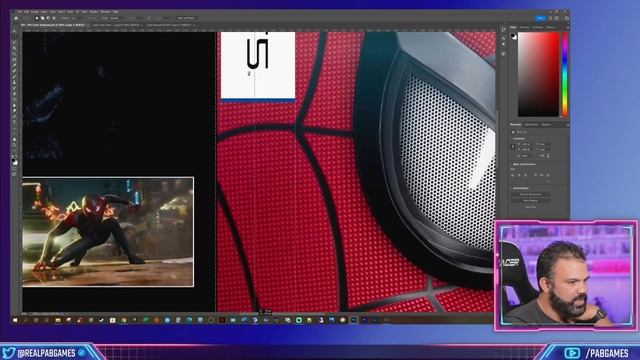Click the Home icon in options bar

click(16, 18)
